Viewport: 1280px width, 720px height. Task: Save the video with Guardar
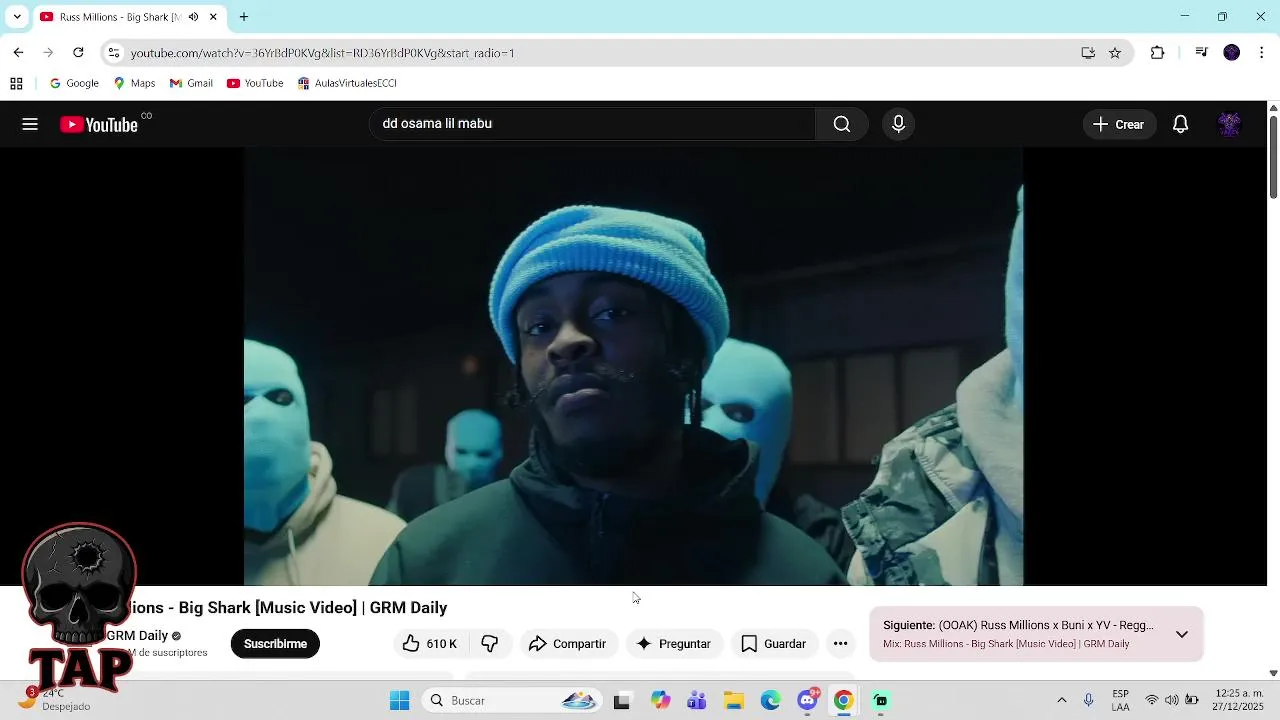pos(773,644)
